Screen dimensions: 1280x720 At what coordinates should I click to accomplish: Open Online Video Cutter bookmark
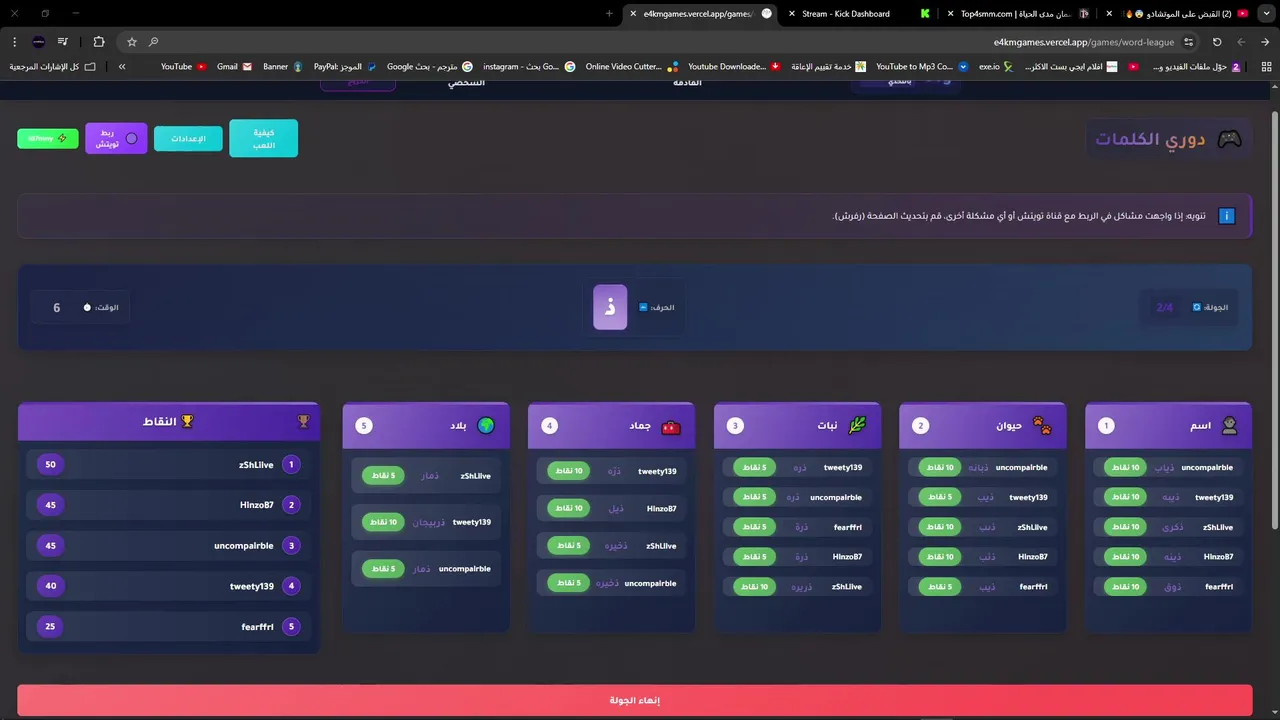point(631,67)
